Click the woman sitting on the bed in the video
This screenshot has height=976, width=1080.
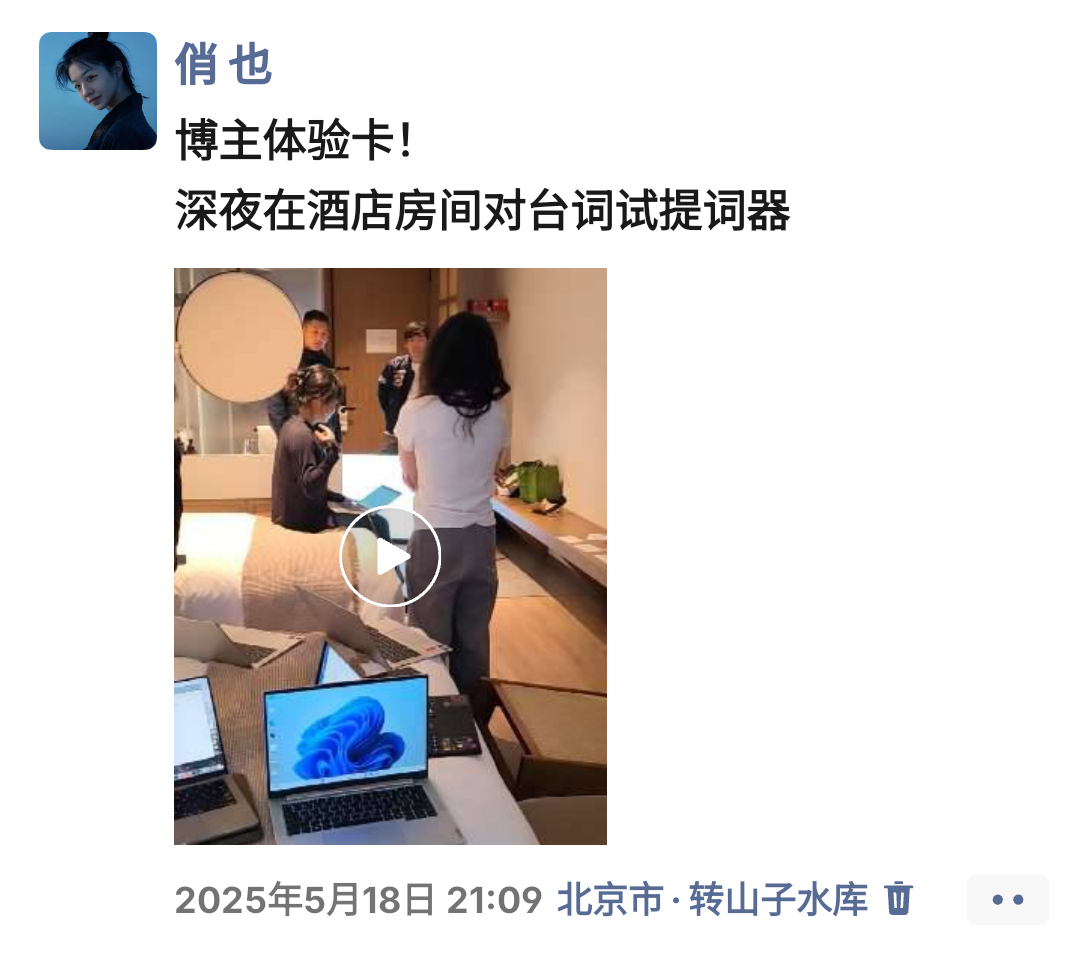[307, 451]
